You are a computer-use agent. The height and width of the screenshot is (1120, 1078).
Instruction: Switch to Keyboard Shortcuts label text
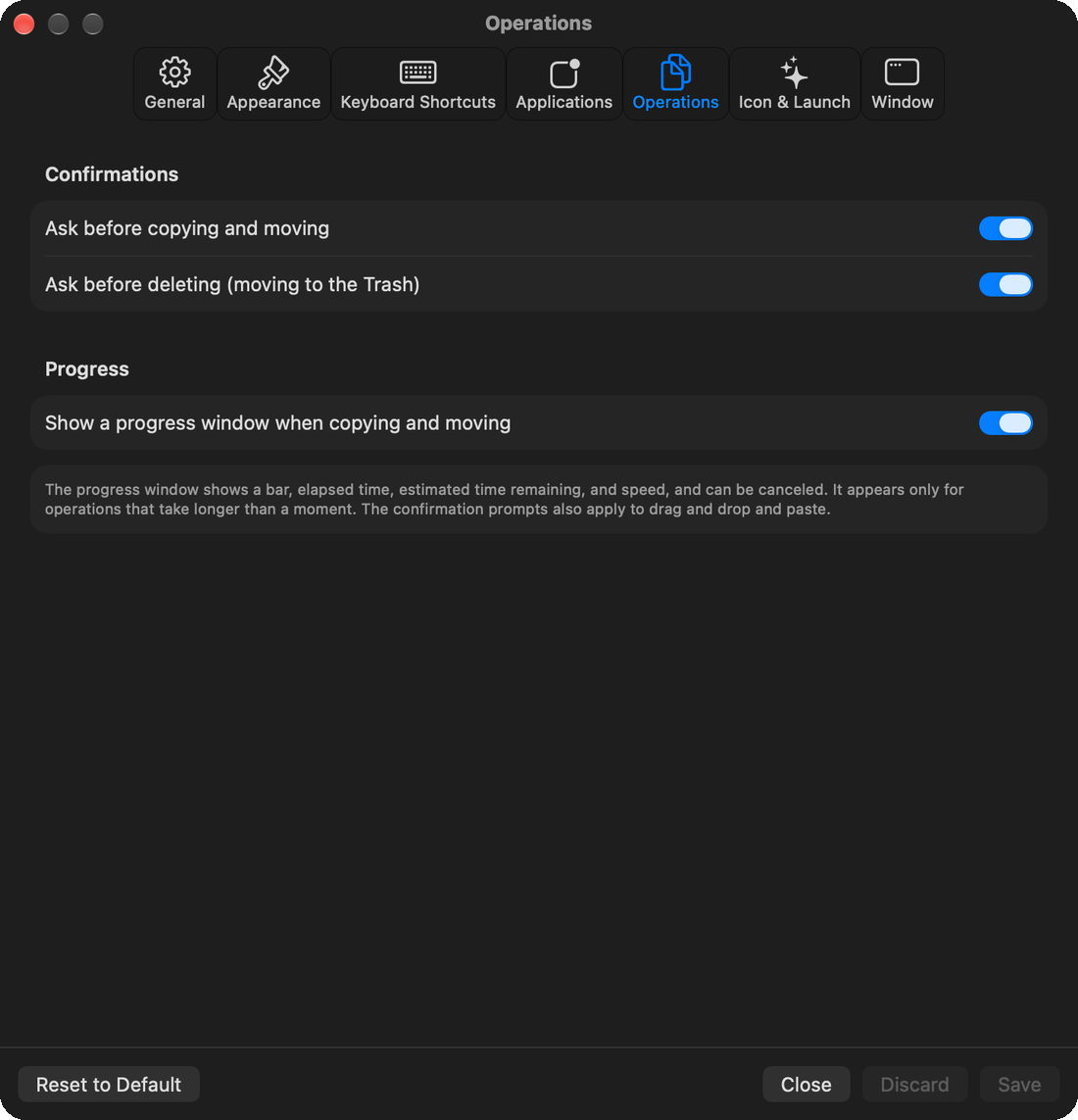point(417,102)
